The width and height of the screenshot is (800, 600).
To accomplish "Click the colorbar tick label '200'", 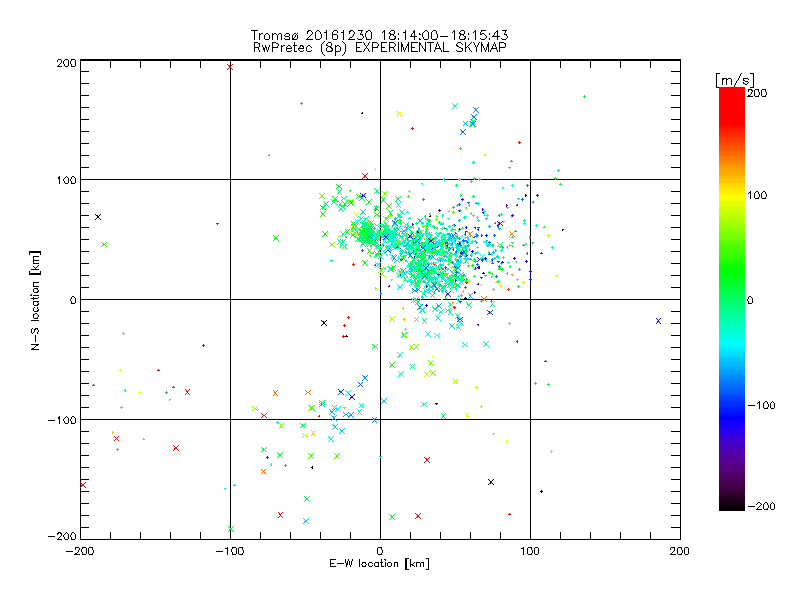I will pyautogui.click(x=757, y=93).
